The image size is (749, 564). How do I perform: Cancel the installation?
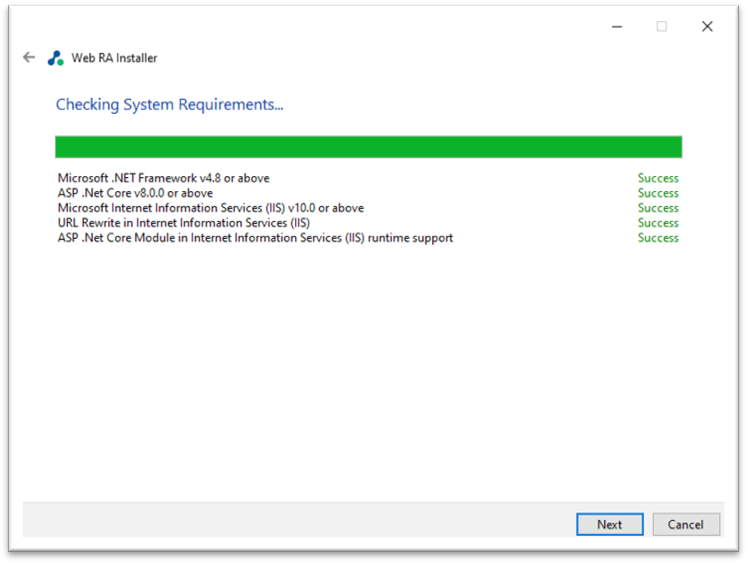pos(686,524)
